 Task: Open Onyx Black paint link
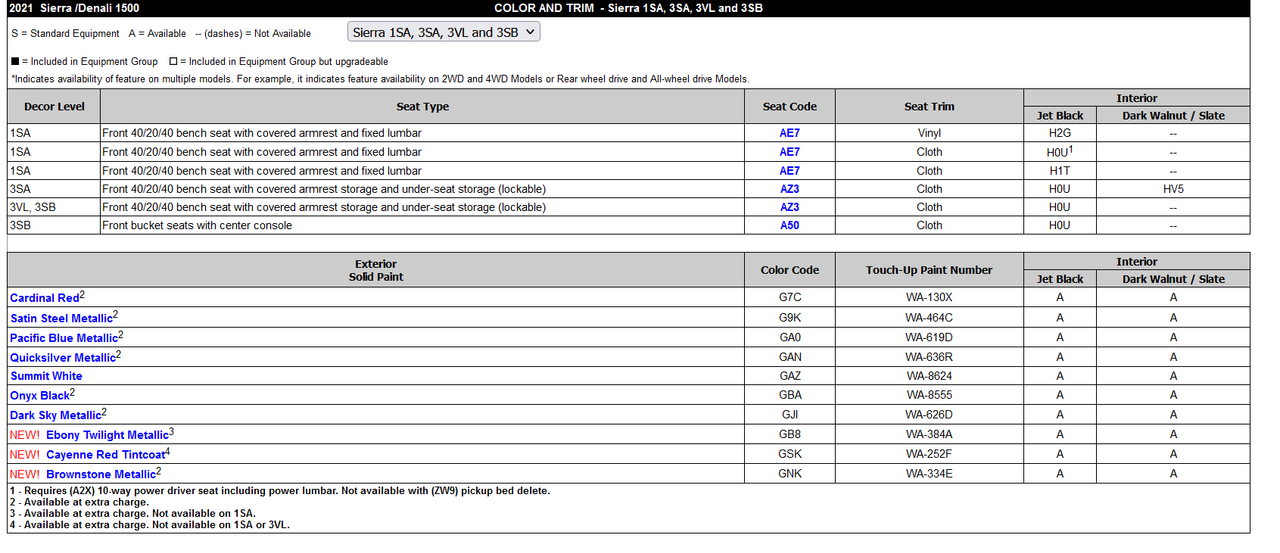point(40,396)
